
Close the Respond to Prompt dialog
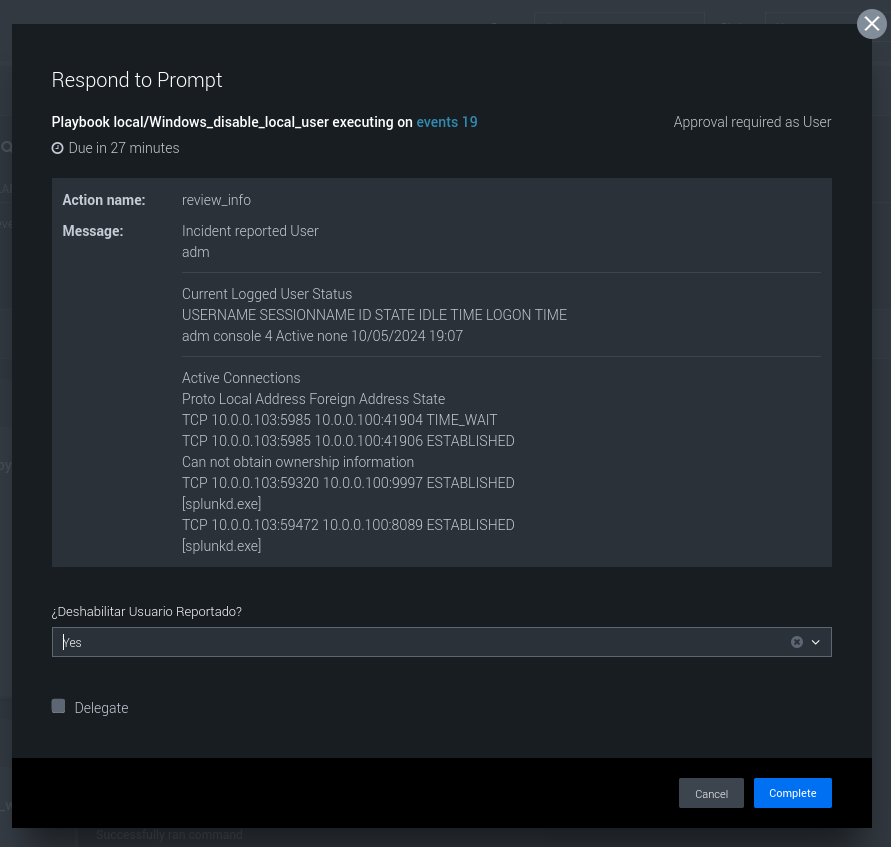(x=872, y=24)
